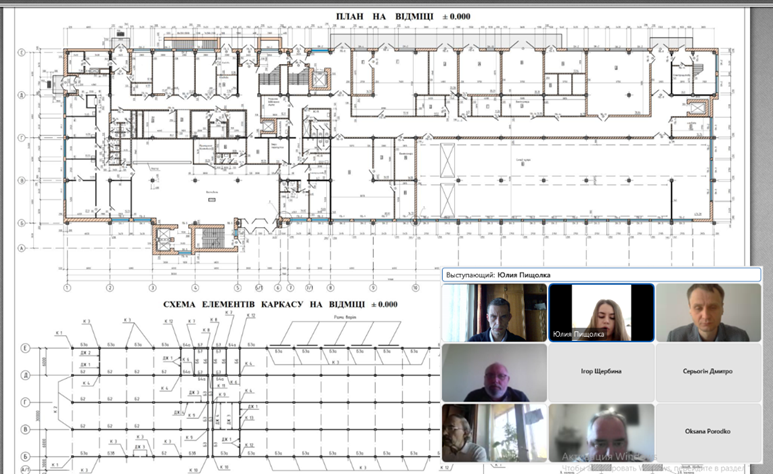Click axis letter 'Б' of the frame scheme
Viewport: 773px width, 474px height.
(25, 457)
